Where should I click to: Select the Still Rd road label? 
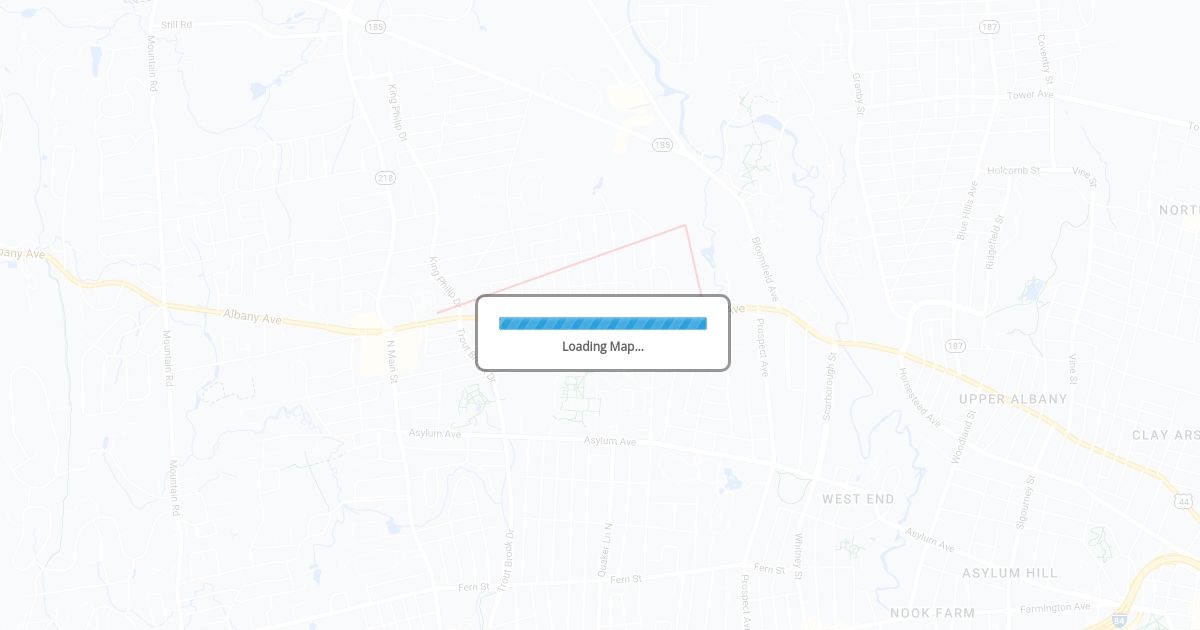176,24
